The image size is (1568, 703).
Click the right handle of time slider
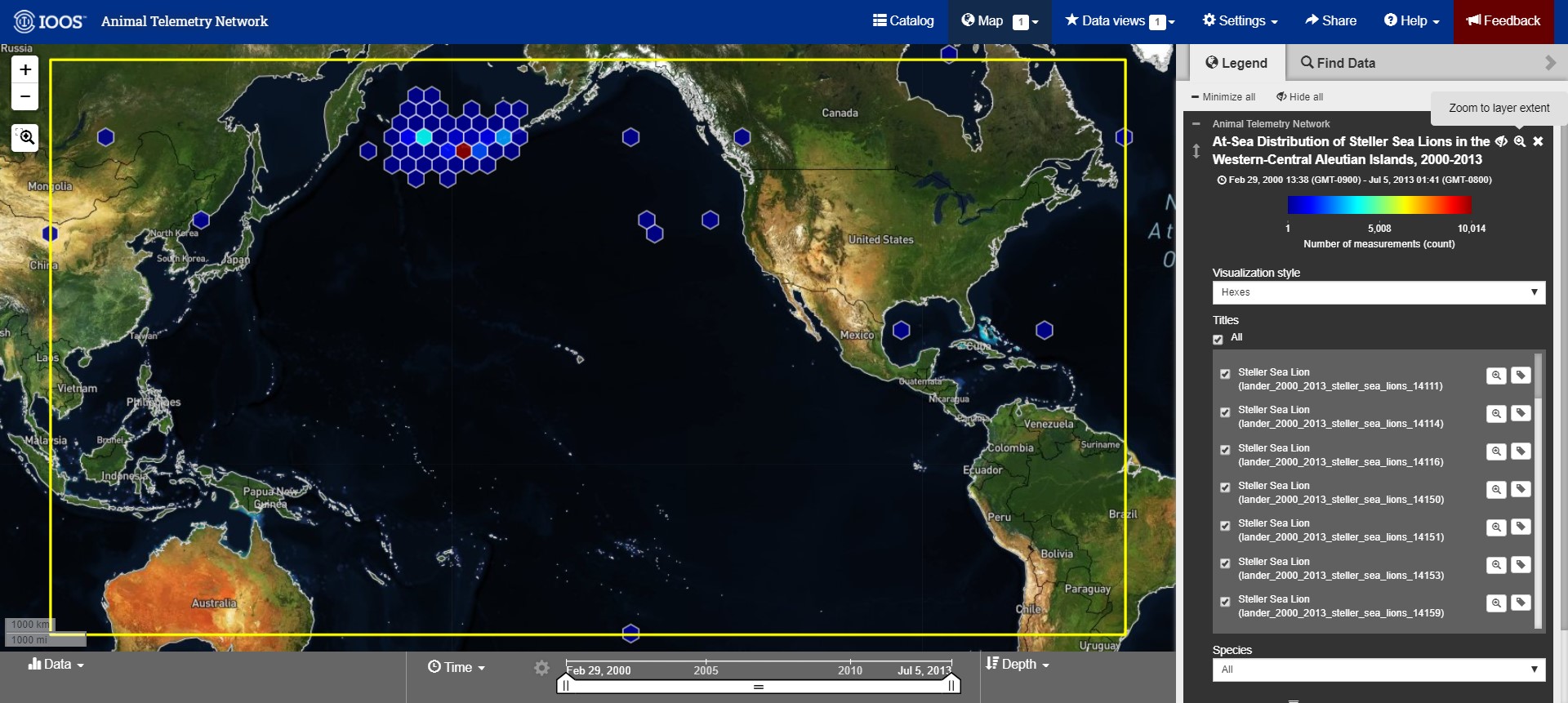point(951,686)
